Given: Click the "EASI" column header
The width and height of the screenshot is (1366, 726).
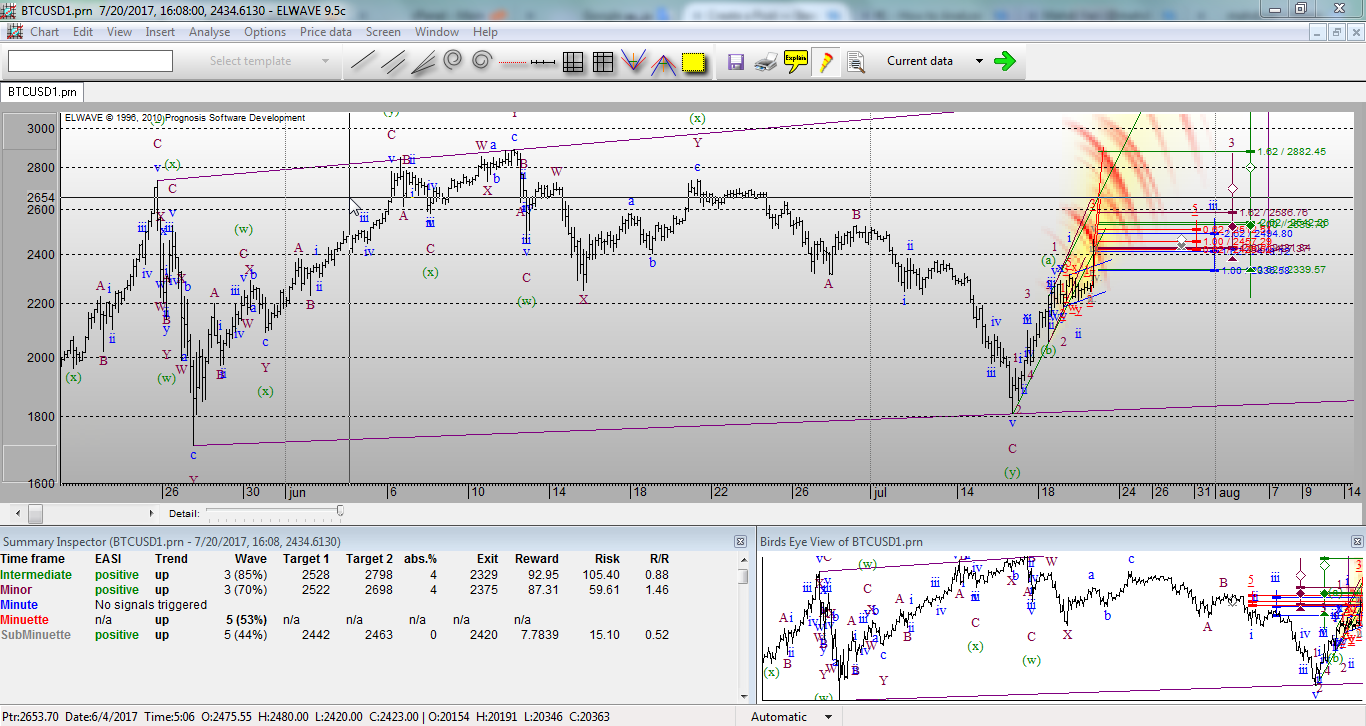Looking at the screenshot, I should 108,559.
